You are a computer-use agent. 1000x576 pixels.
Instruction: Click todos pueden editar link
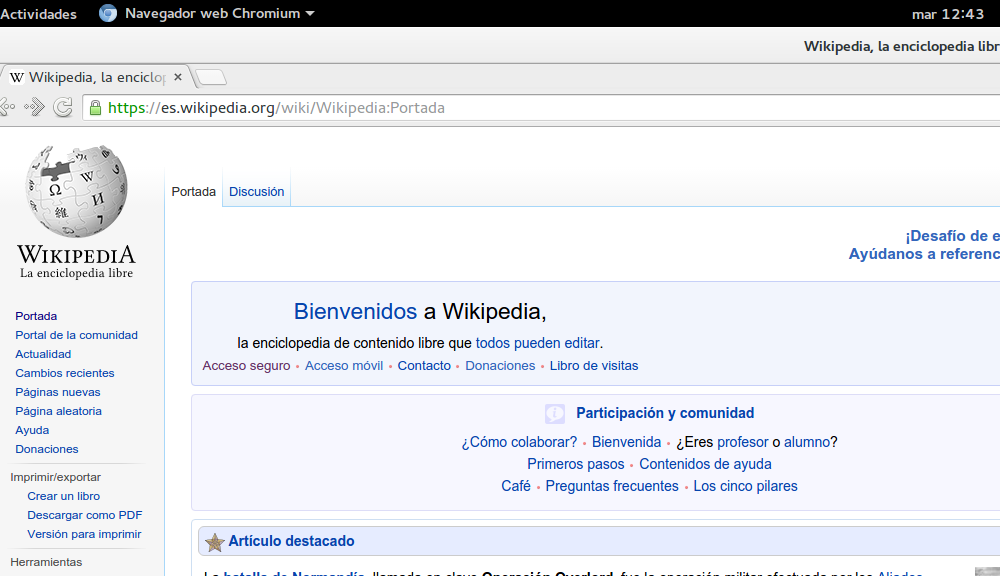(x=538, y=343)
